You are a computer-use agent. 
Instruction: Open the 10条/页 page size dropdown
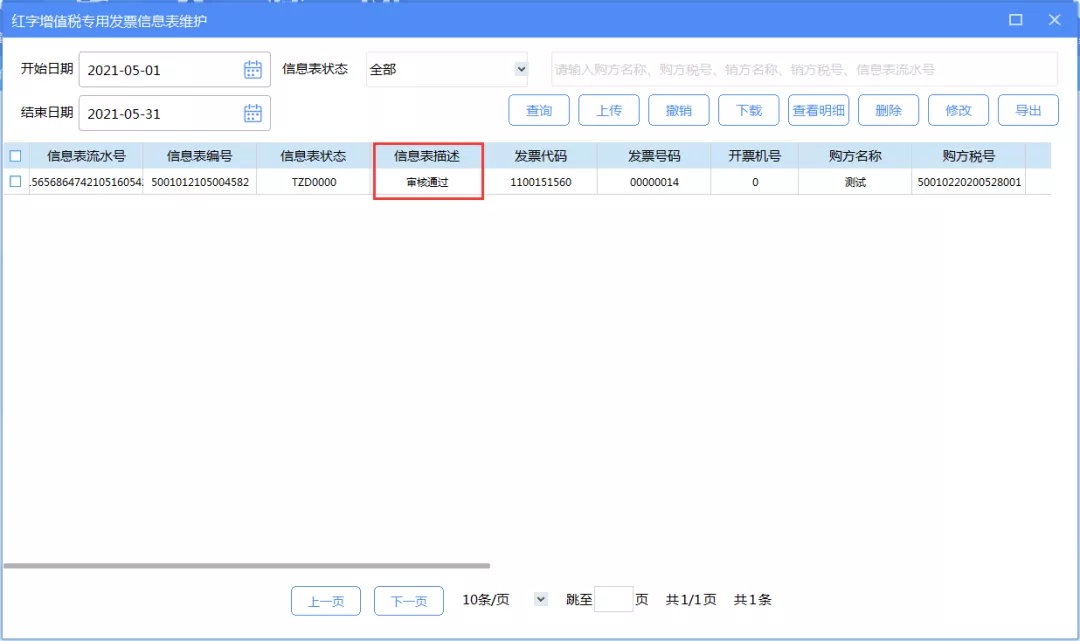pos(540,598)
